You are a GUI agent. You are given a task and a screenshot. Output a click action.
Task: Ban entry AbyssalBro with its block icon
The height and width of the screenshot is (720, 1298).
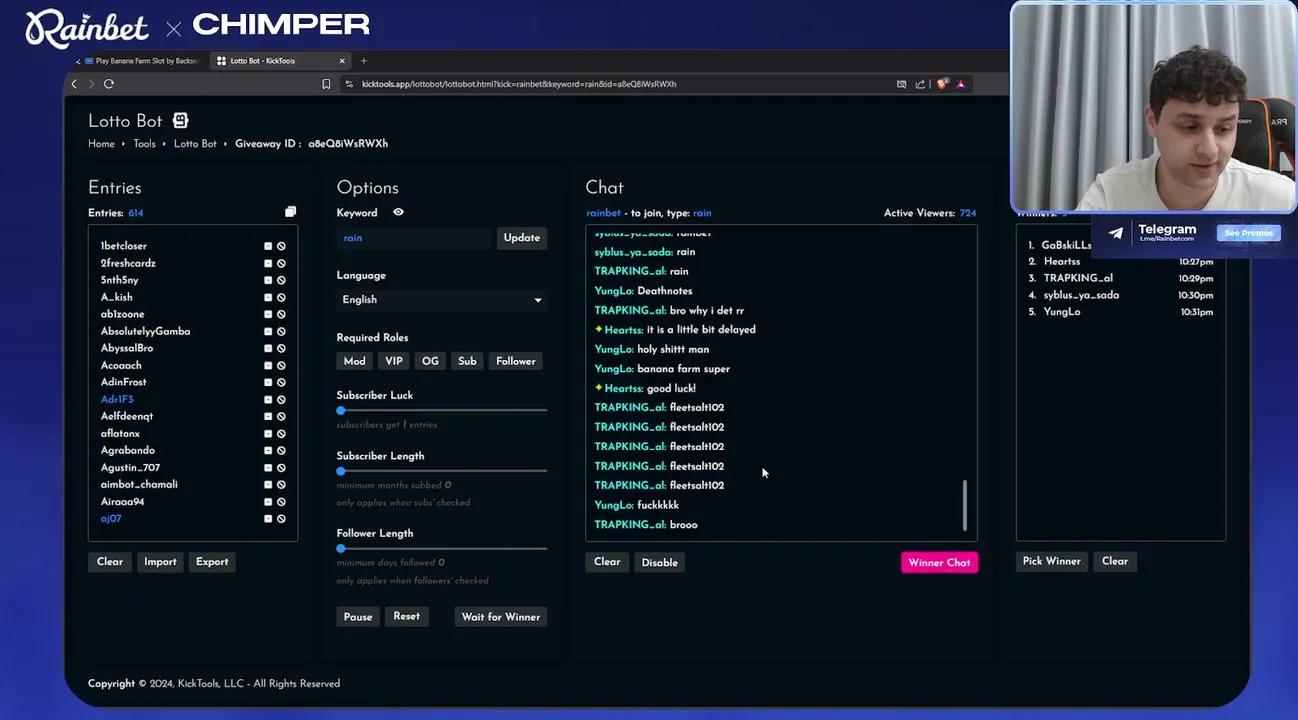click(x=281, y=348)
